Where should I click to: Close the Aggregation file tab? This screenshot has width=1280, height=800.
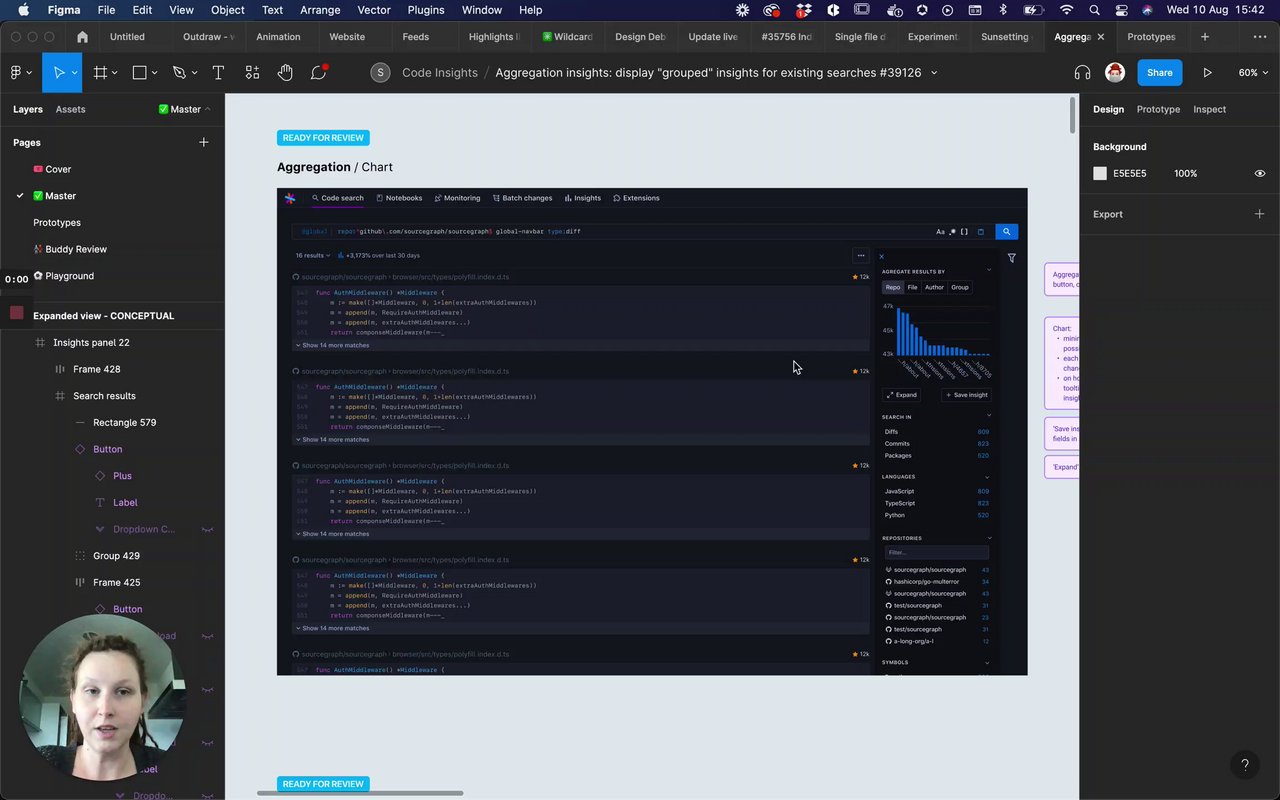pyautogui.click(x=1101, y=37)
